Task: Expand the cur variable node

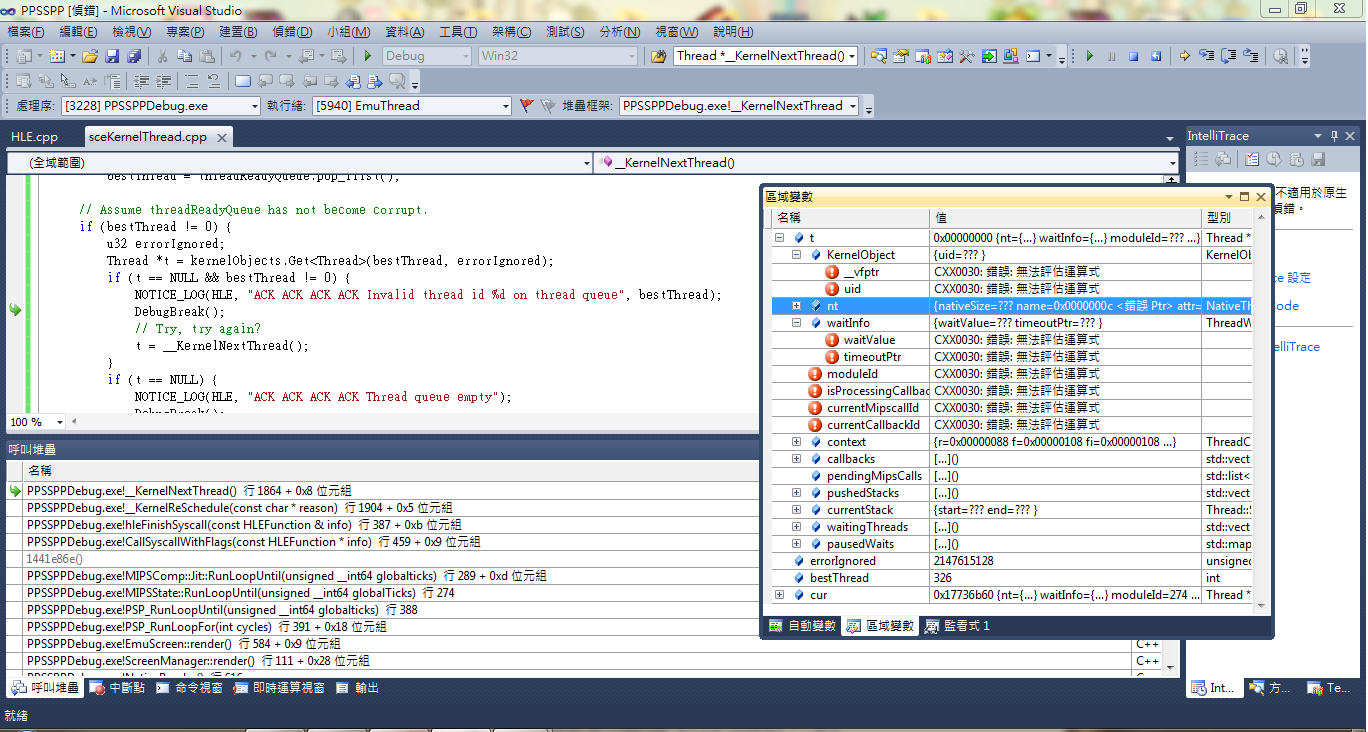Action: coord(780,595)
